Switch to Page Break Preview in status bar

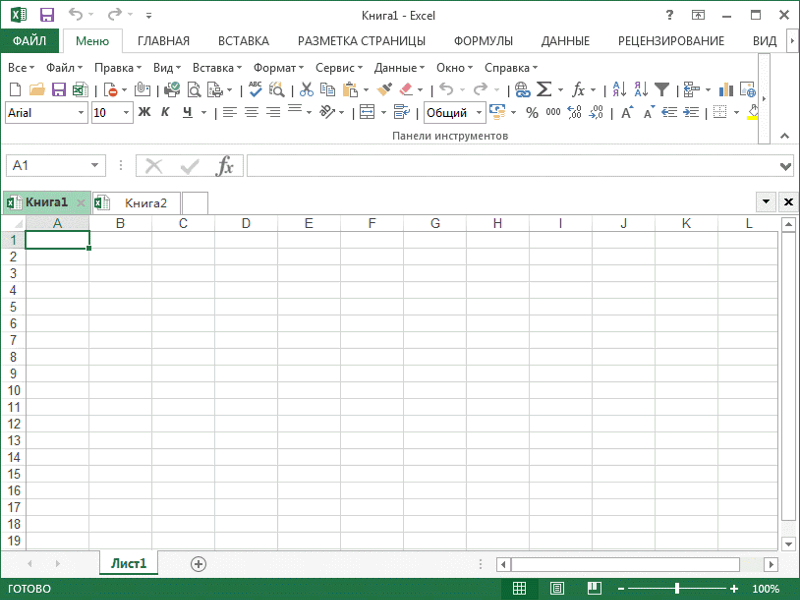594,589
